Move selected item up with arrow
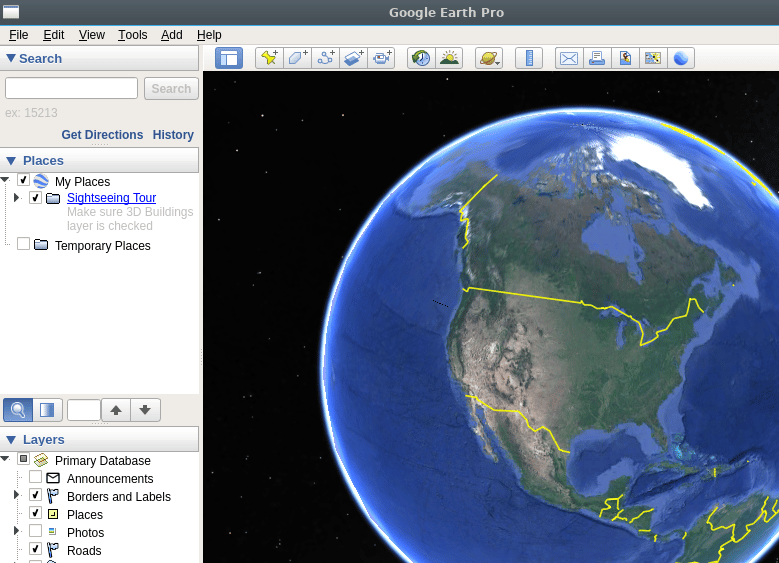This screenshot has height=563, width=779. [116, 410]
